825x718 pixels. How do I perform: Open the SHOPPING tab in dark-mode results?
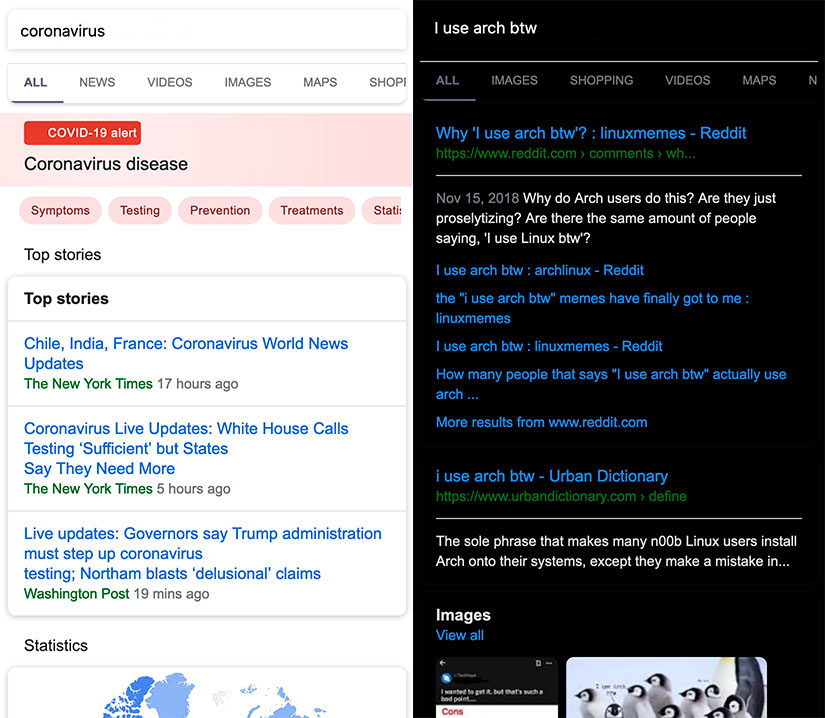click(x=601, y=80)
